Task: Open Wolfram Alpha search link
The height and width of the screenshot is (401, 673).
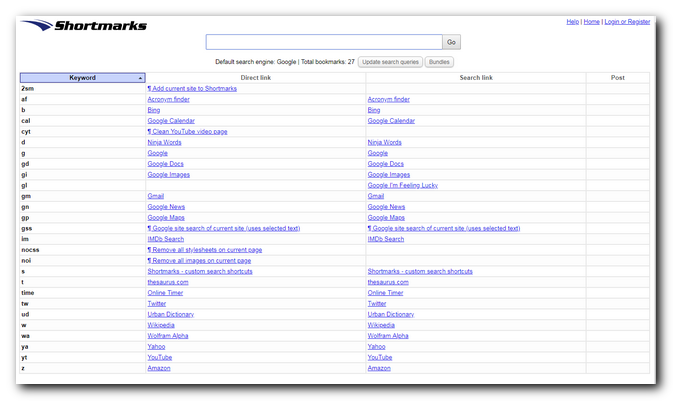Action: [388, 336]
